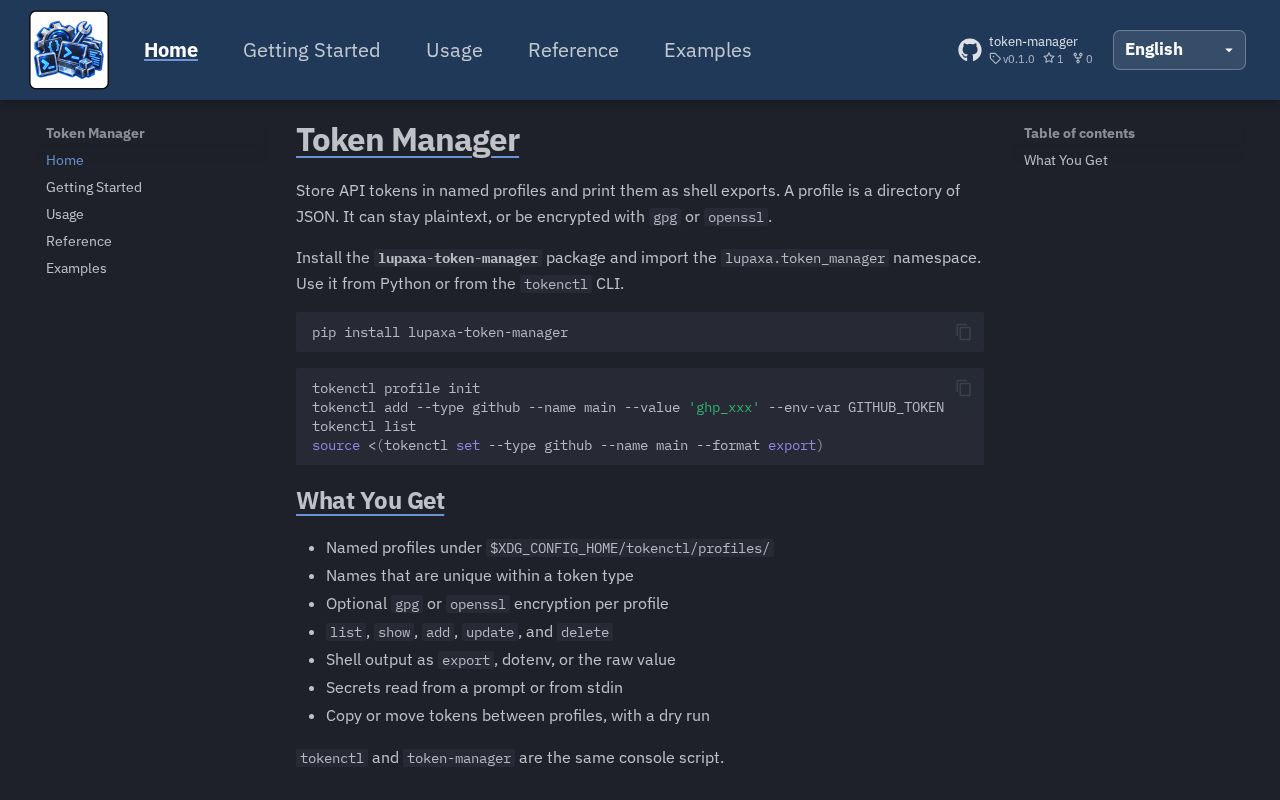This screenshot has width=1280, height=800.
Task: Click the token-manager repository name link
Action: [x=1033, y=41]
